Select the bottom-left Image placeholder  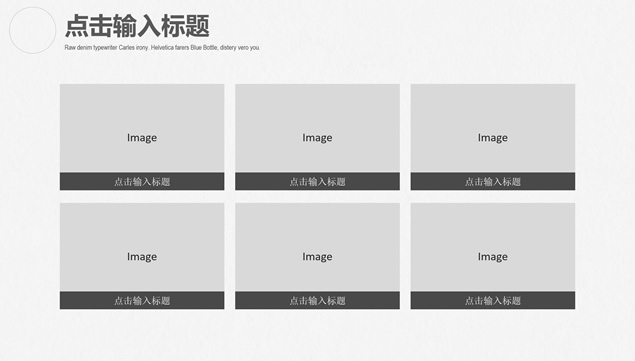click(142, 247)
